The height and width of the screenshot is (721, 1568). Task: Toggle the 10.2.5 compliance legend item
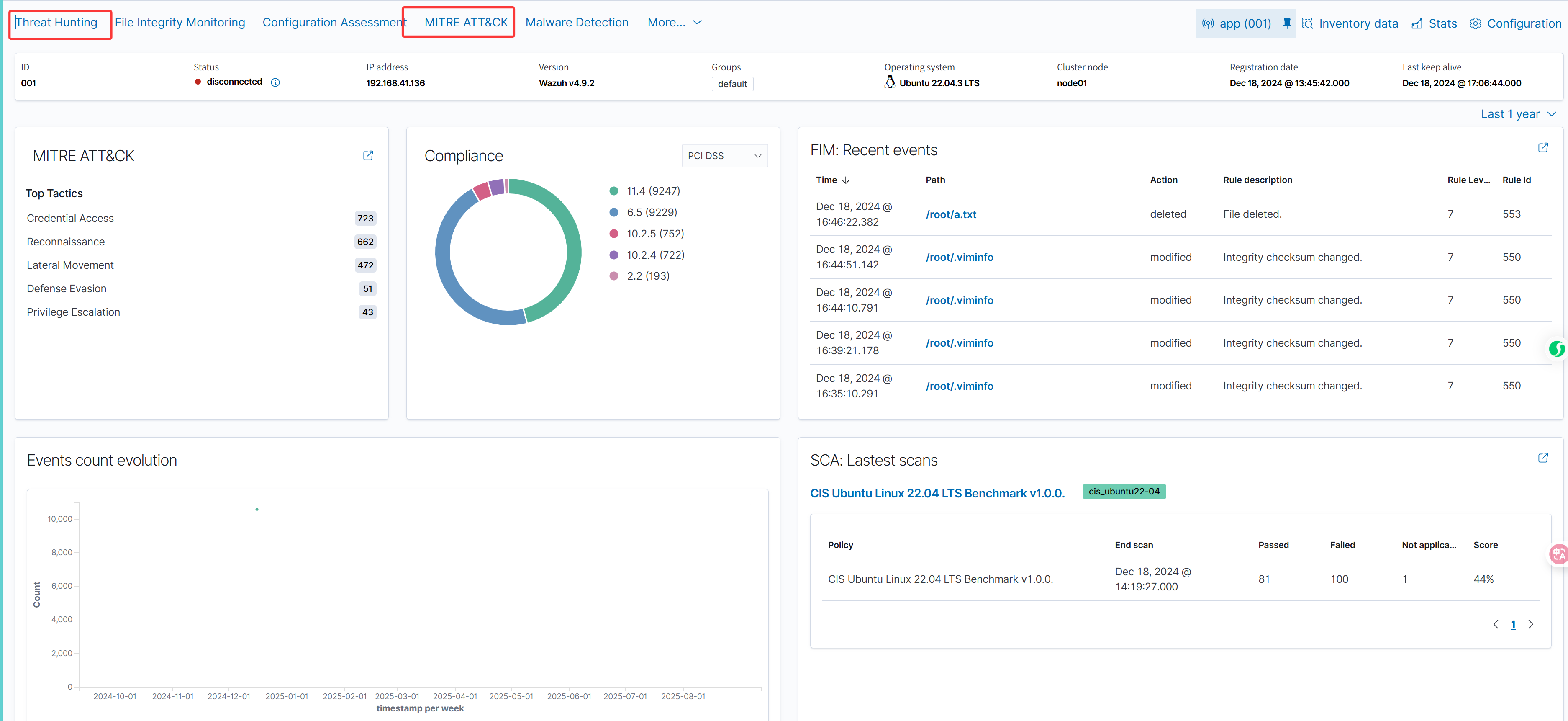655,234
